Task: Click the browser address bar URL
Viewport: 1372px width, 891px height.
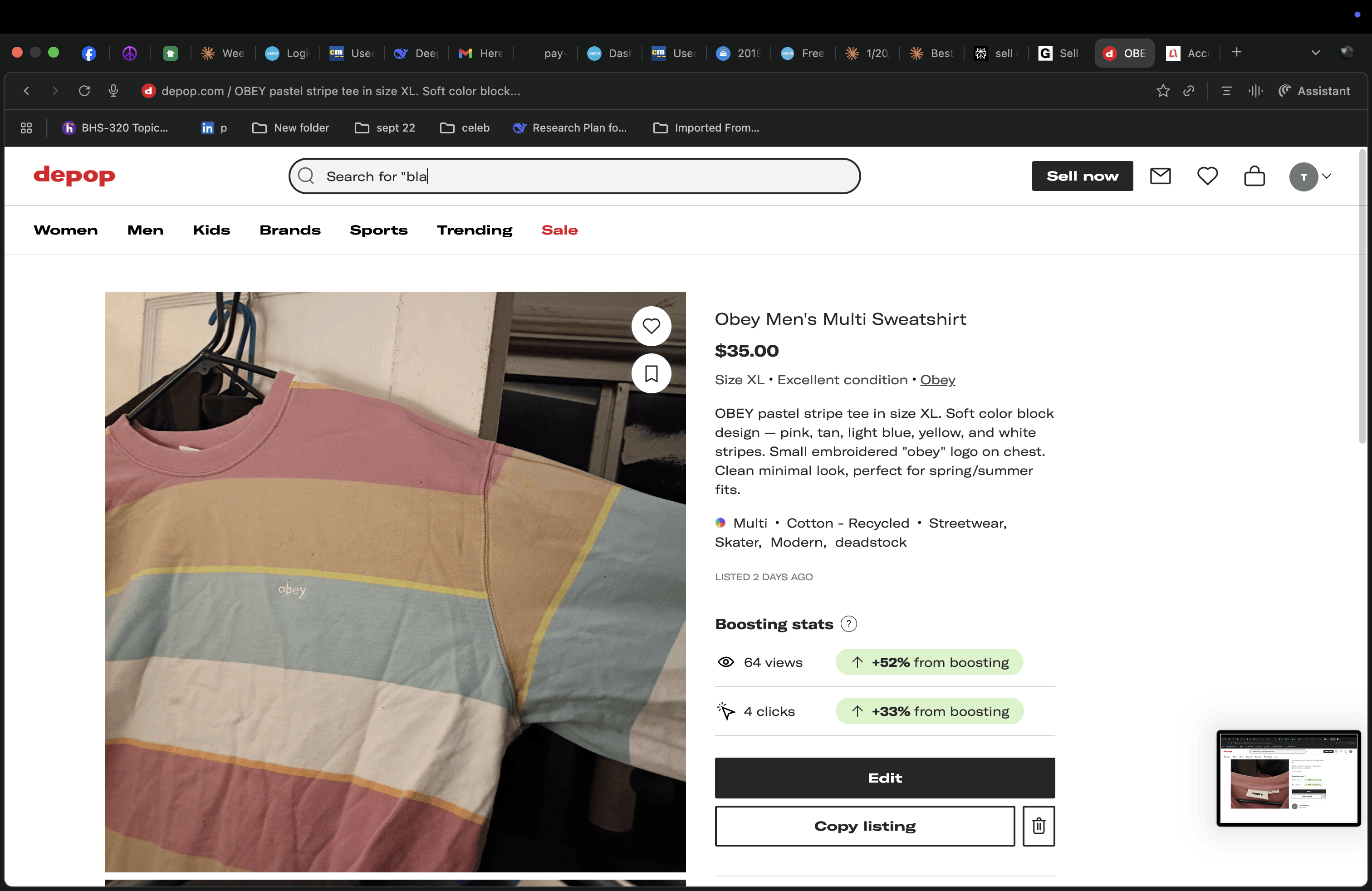Action: tap(341, 91)
